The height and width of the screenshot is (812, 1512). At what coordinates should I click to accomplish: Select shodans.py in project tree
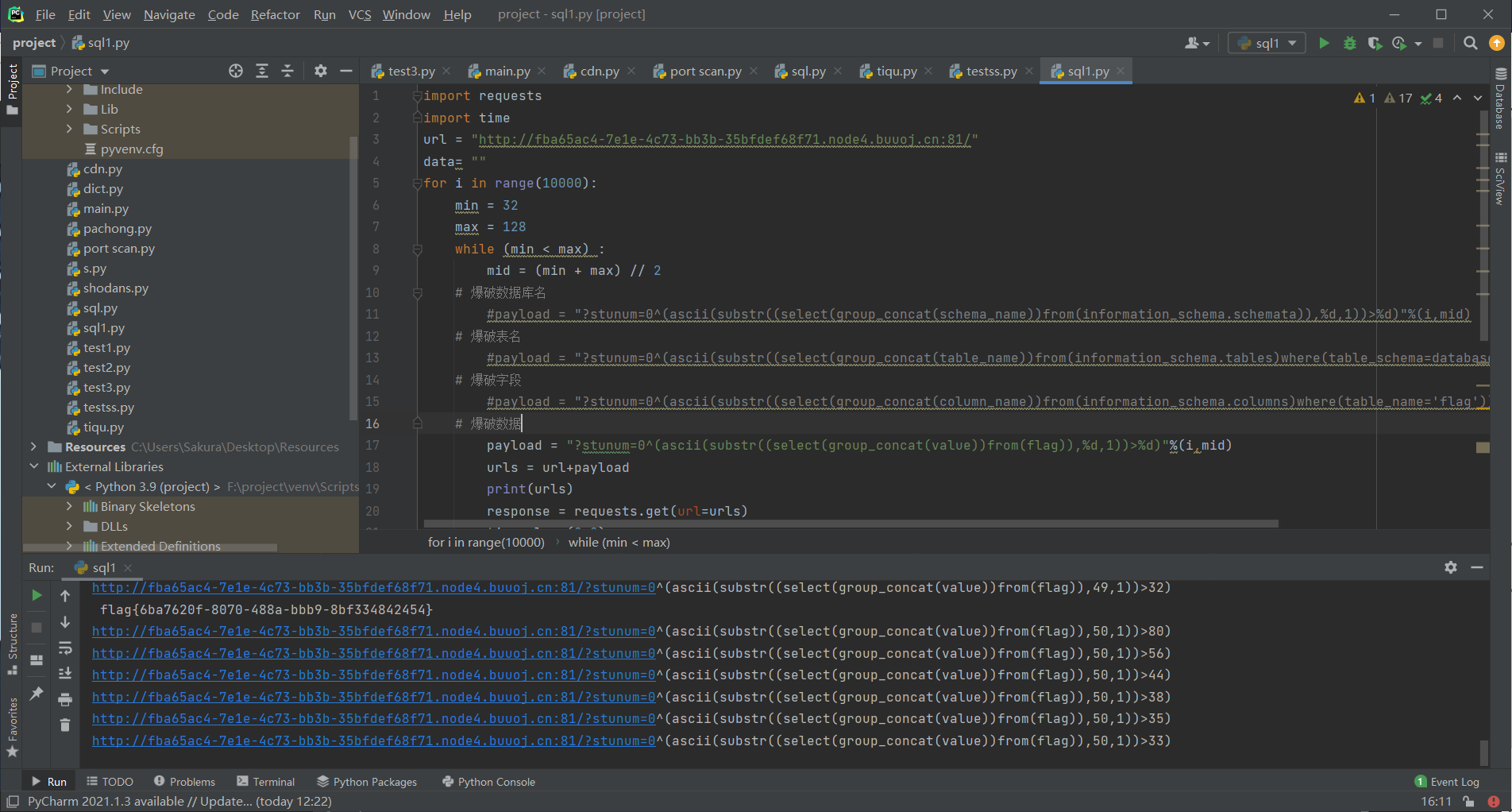[115, 288]
